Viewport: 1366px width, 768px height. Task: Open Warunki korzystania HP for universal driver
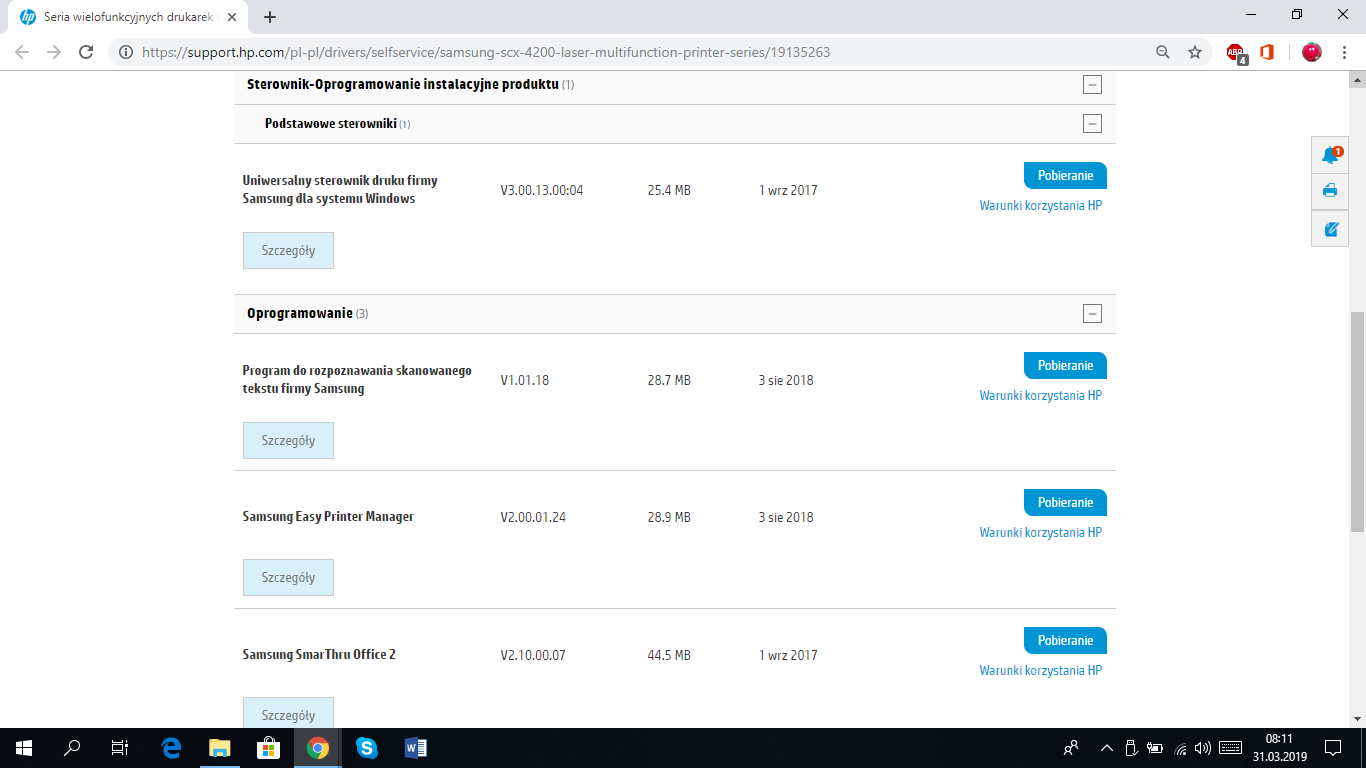pos(1040,206)
